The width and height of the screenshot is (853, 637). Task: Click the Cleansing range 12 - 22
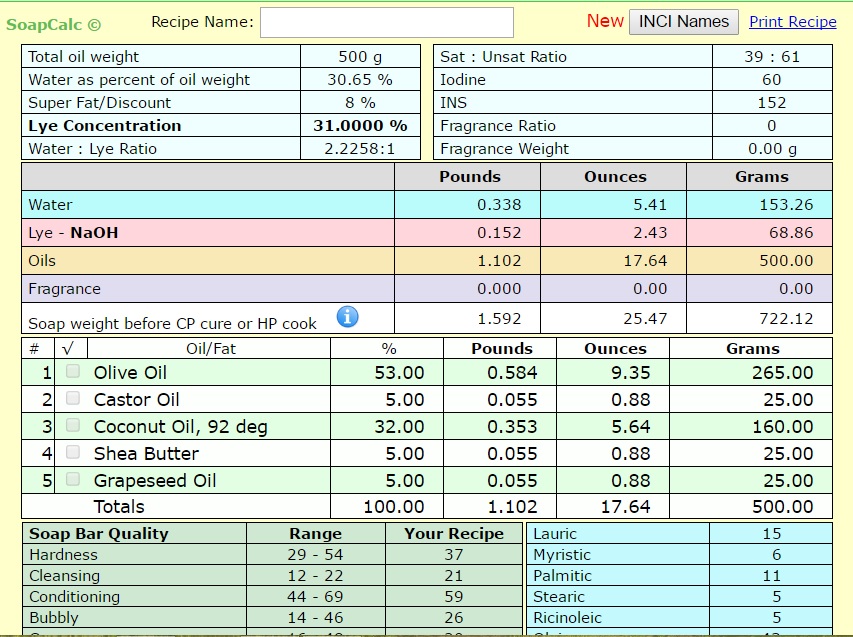pyautogui.click(x=316, y=576)
